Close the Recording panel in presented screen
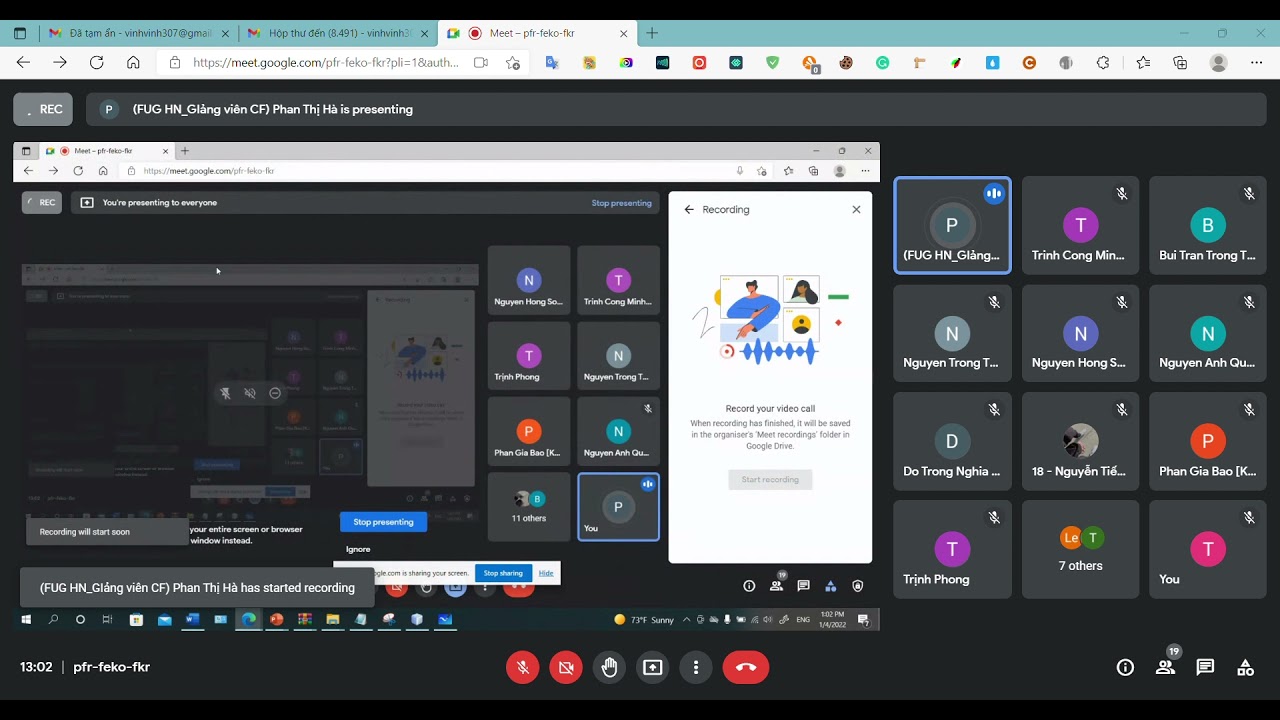The height and width of the screenshot is (720, 1280). [856, 210]
